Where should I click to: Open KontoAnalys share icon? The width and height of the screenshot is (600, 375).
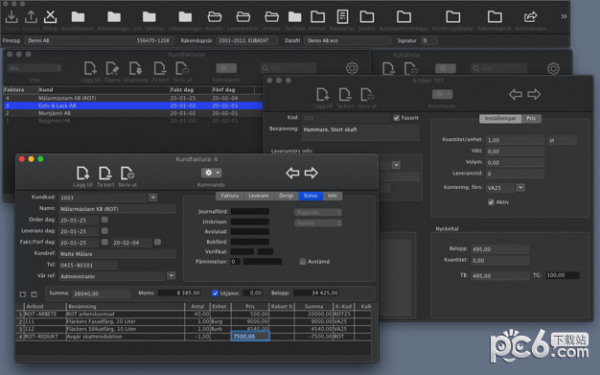(530, 16)
